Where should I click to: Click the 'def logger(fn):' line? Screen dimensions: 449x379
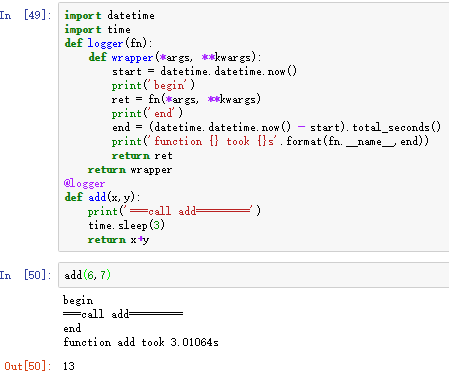point(108,43)
